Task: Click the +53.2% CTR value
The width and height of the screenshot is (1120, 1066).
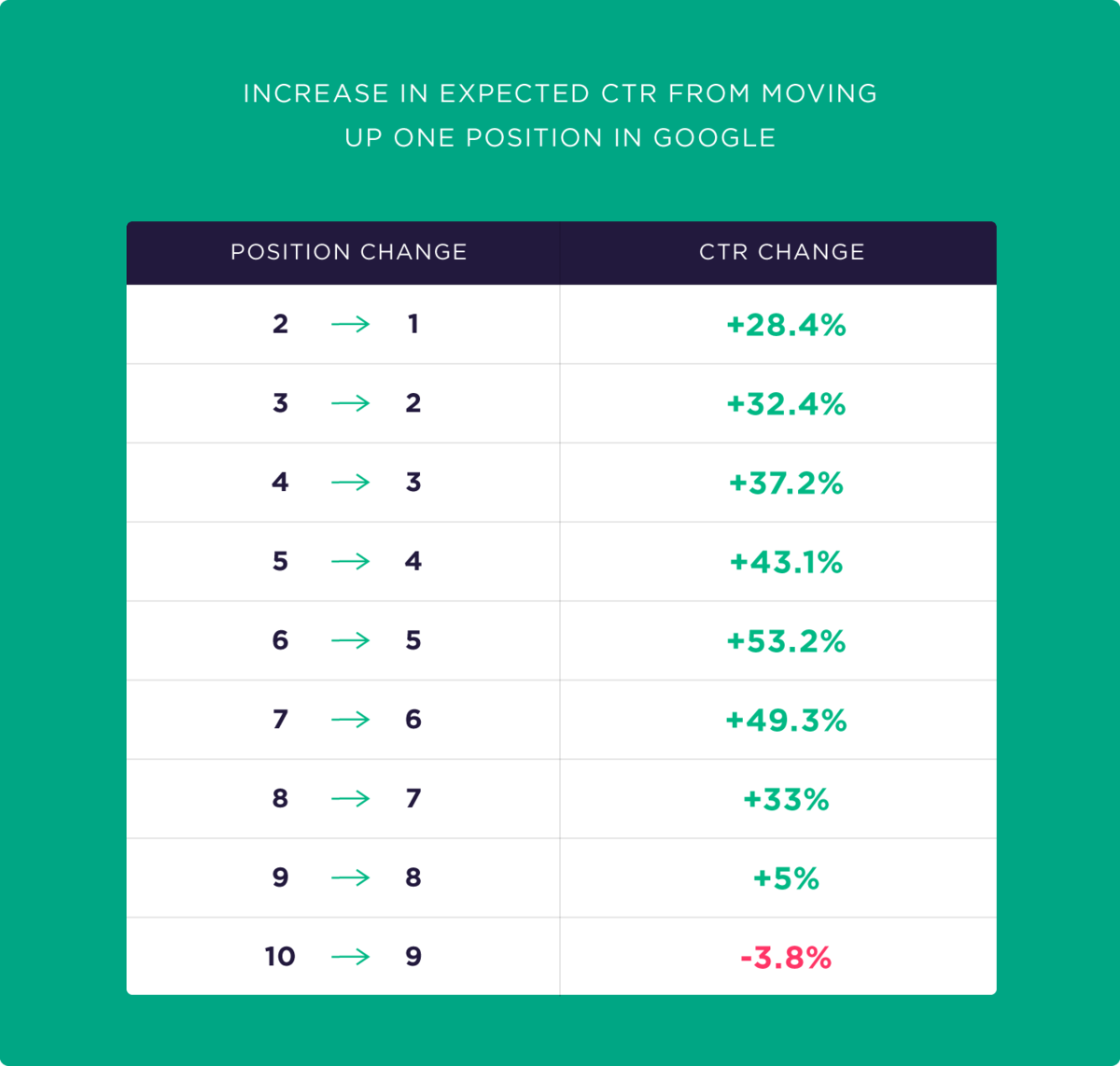Action: (x=786, y=641)
